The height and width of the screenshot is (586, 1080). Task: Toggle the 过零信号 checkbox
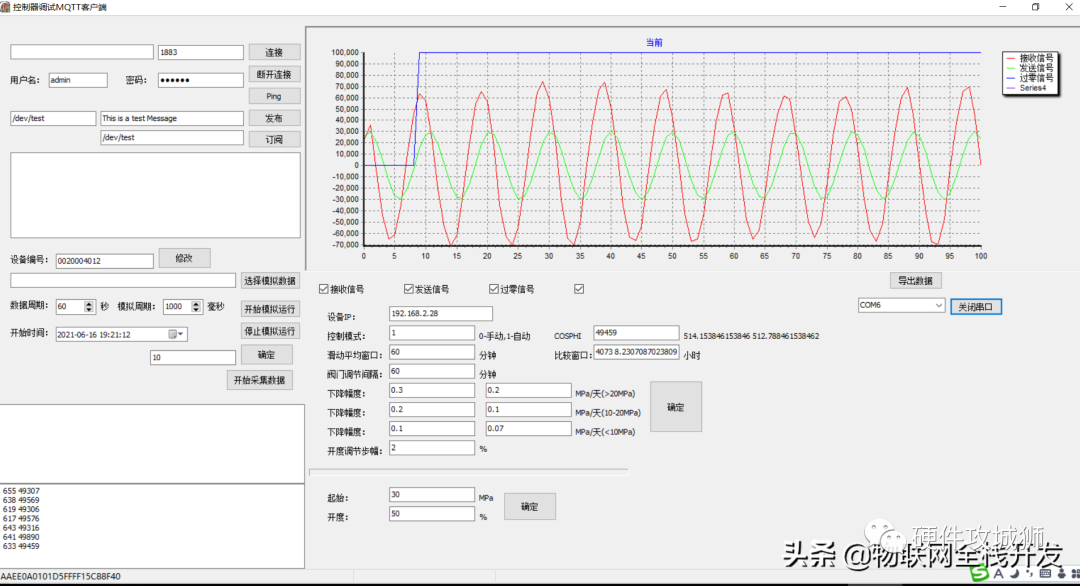(494, 289)
